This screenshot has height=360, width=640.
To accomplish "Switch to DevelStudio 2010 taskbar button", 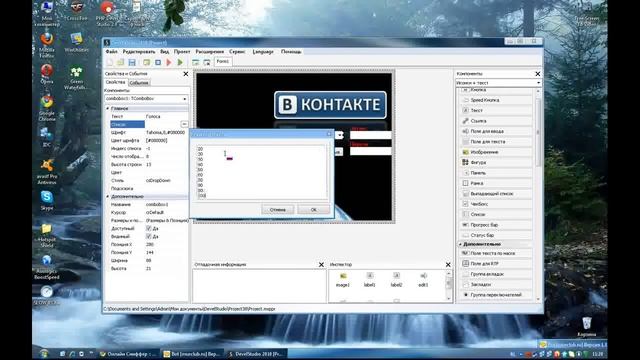I will pyautogui.click(x=257, y=354).
